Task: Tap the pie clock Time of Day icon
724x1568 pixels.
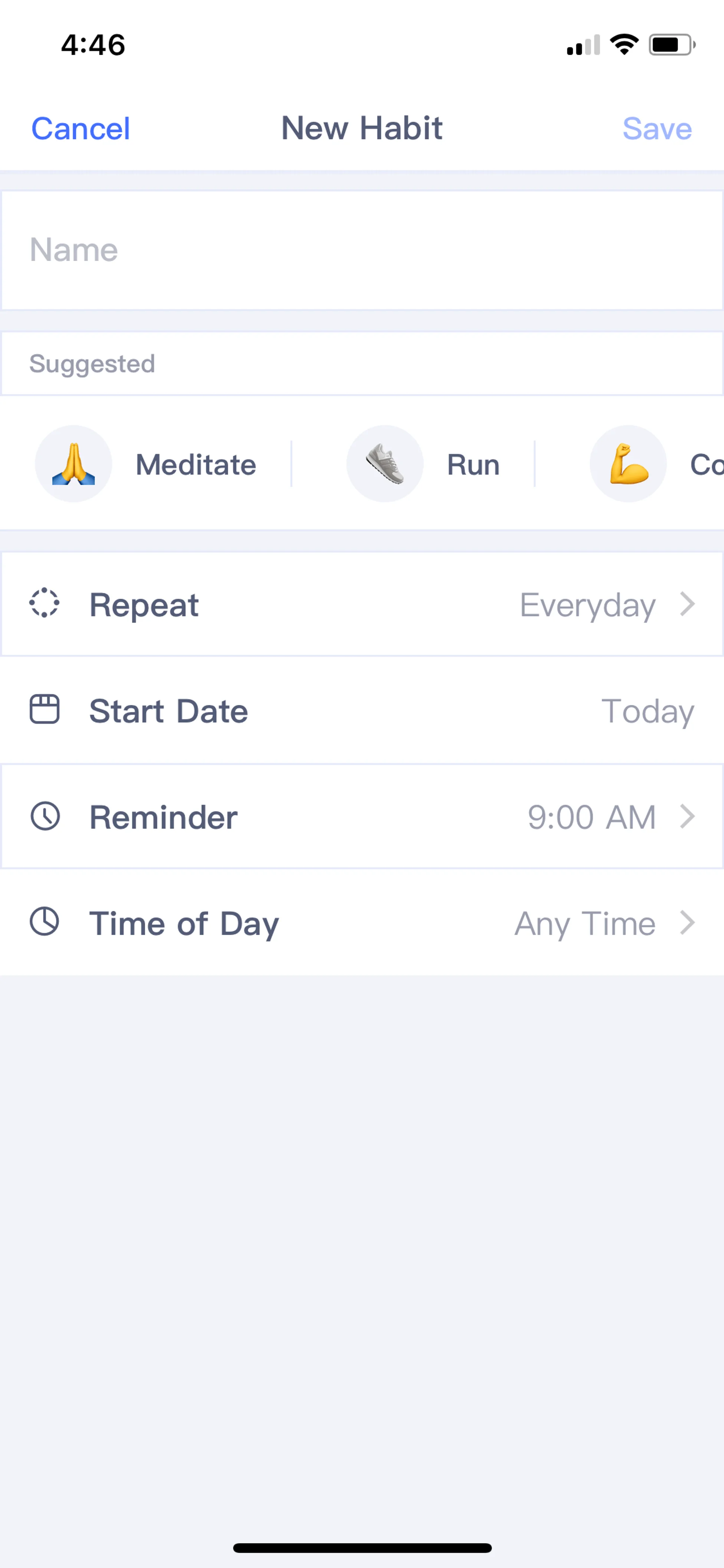Action: pos(44,921)
